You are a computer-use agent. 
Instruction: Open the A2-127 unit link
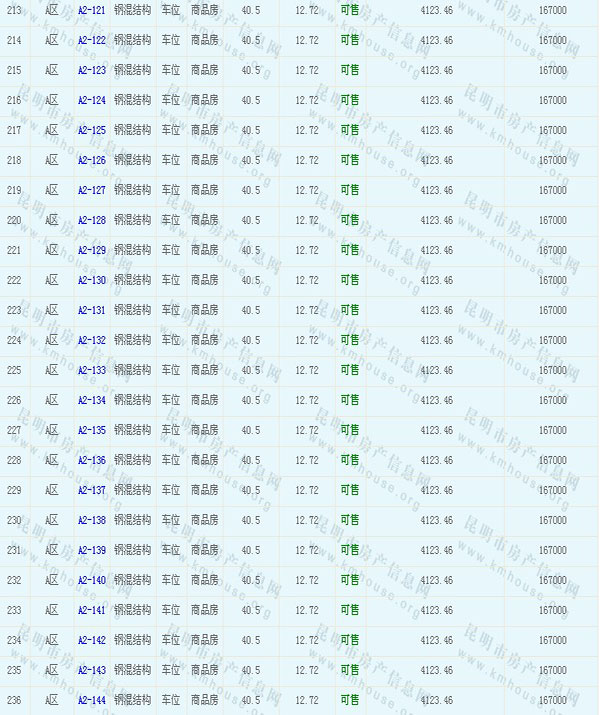click(91, 190)
